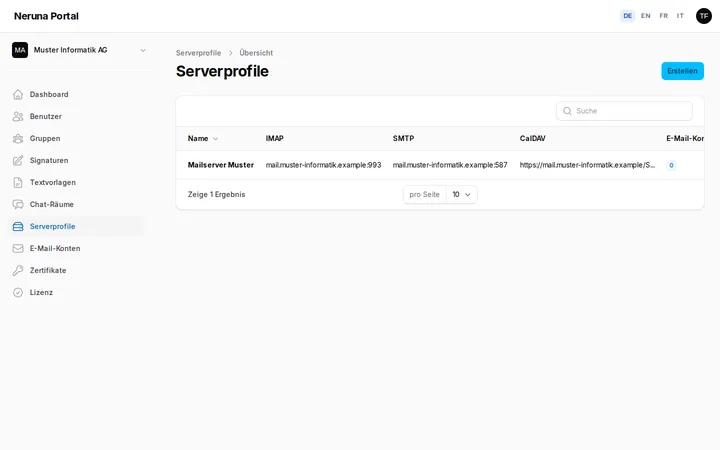Image resolution: width=720 pixels, height=450 pixels.
Task: Click the Erstellen button
Action: point(682,71)
